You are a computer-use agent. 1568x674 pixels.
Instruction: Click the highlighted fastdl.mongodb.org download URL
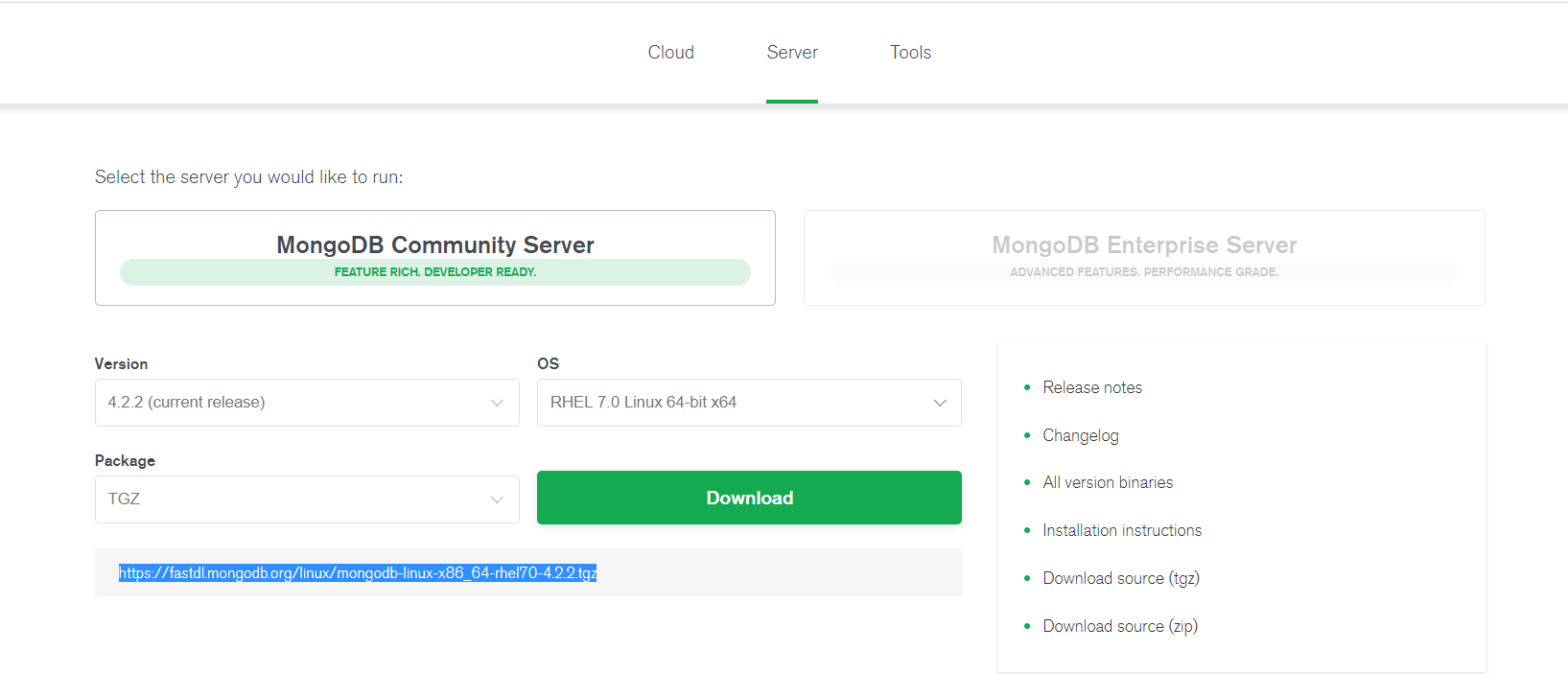click(x=358, y=573)
